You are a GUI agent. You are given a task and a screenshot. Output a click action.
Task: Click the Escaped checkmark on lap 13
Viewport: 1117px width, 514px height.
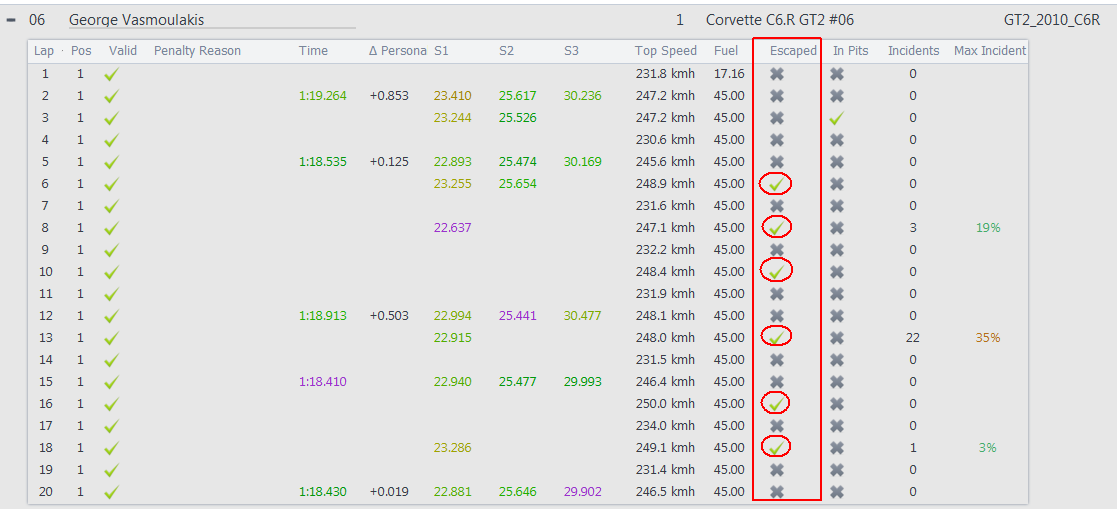point(776,337)
